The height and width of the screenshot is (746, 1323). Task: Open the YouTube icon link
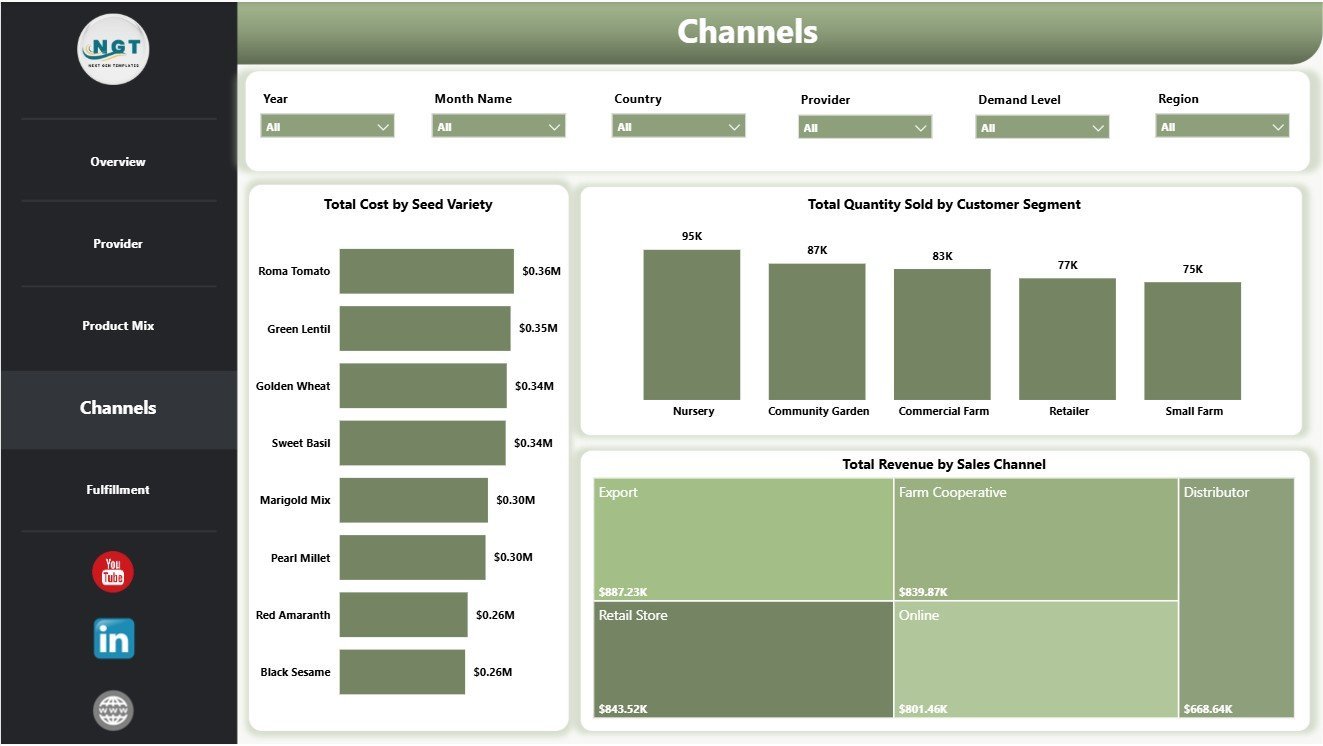click(113, 572)
